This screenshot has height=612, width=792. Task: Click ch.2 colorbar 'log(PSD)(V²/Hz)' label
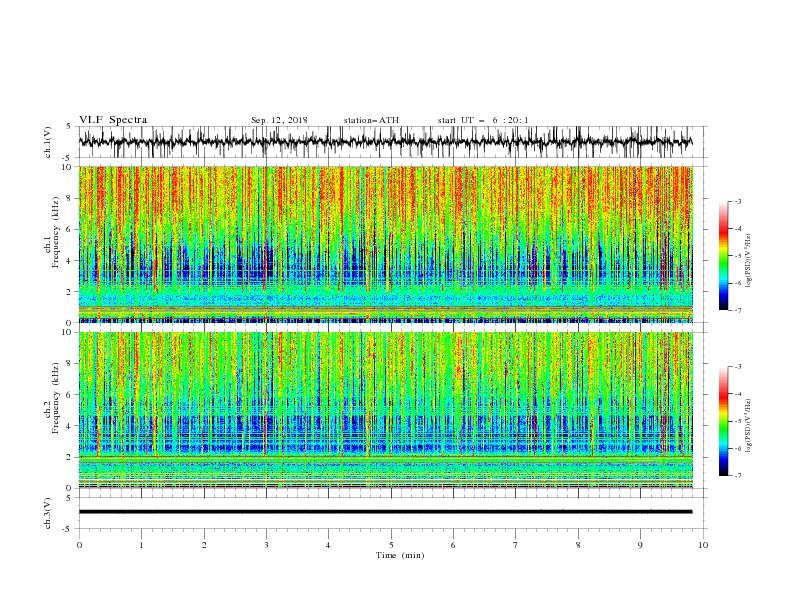point(749,426)
